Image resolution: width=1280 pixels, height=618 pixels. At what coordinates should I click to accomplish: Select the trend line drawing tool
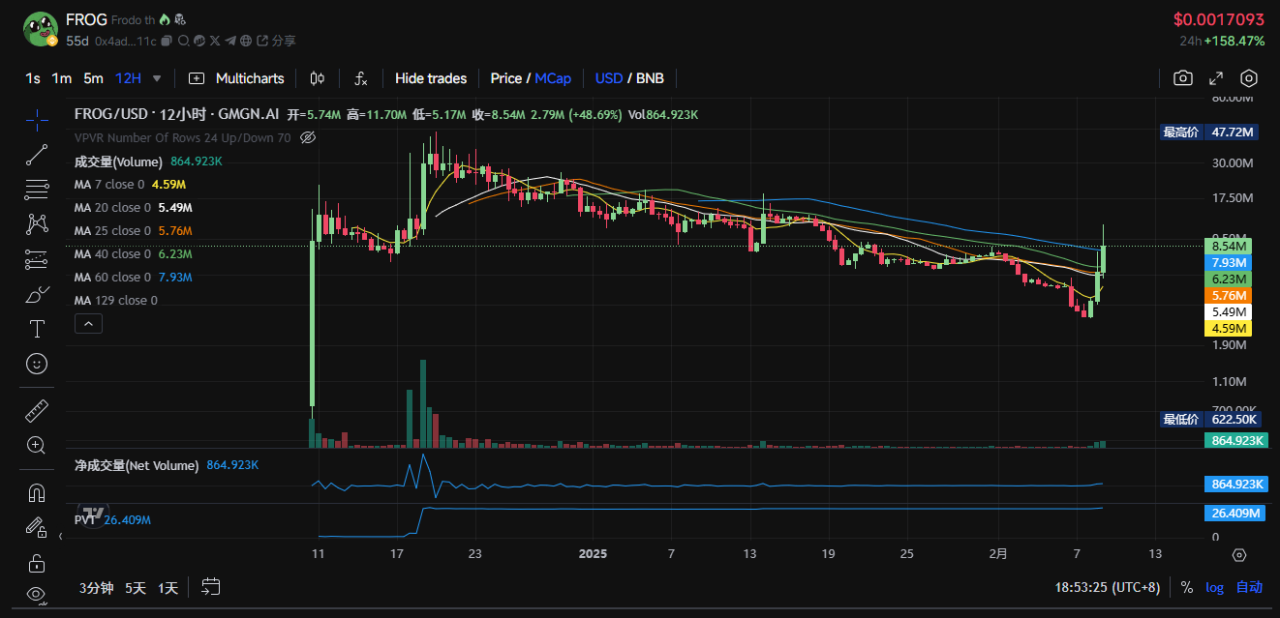pyautogui.click(x=37, y=154)
